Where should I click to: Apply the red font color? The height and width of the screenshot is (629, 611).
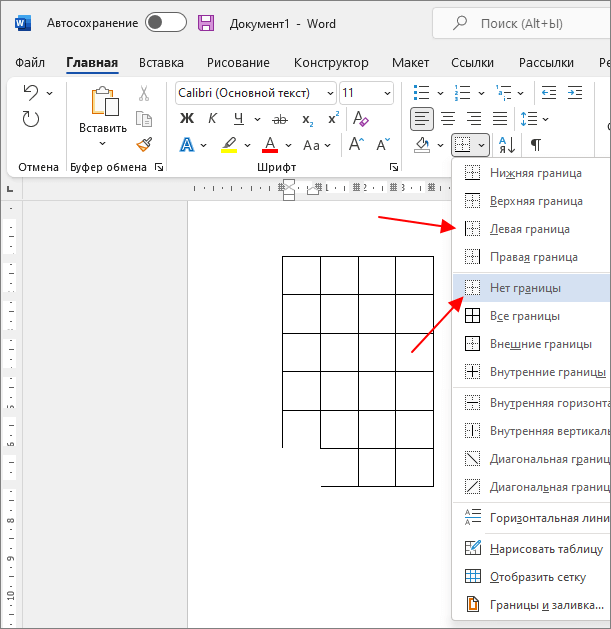(x=270, y=145)
